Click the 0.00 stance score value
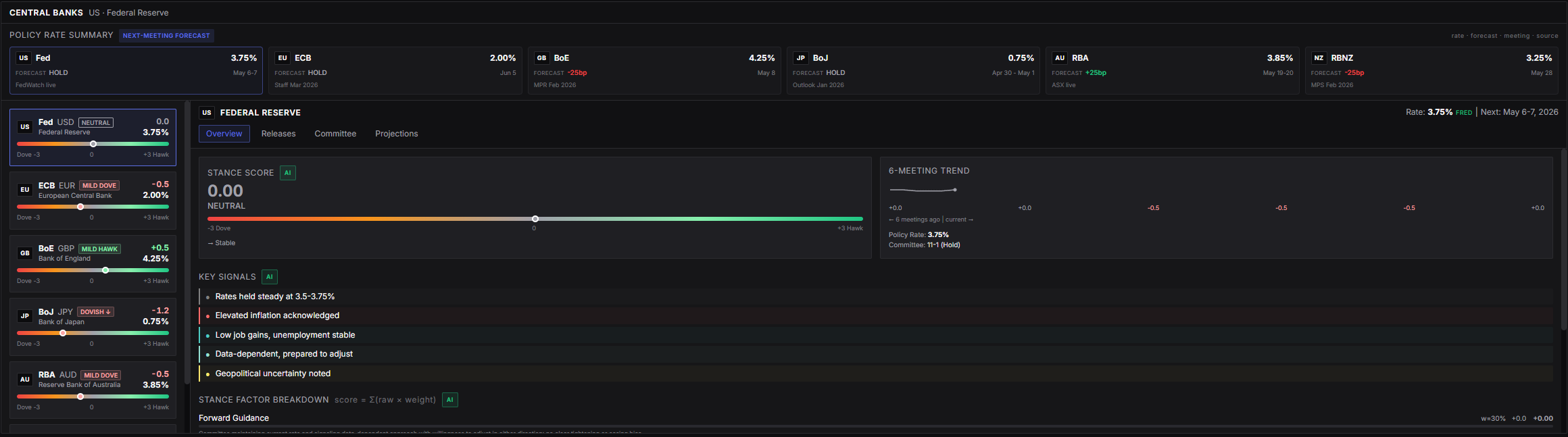The image size is (1568, 437). click(x=225, y=191)
